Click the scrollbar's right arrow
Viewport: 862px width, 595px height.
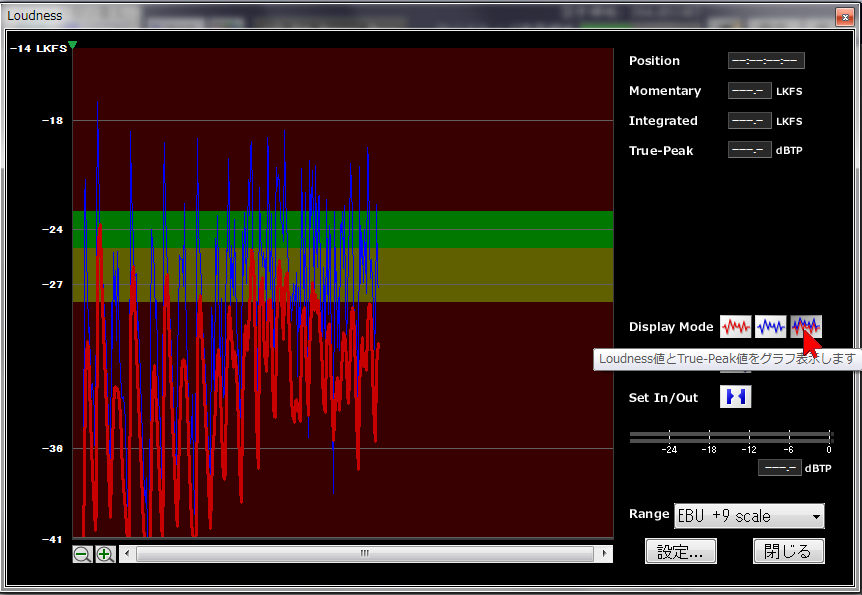pyautogui.click(x=604, y=553)
